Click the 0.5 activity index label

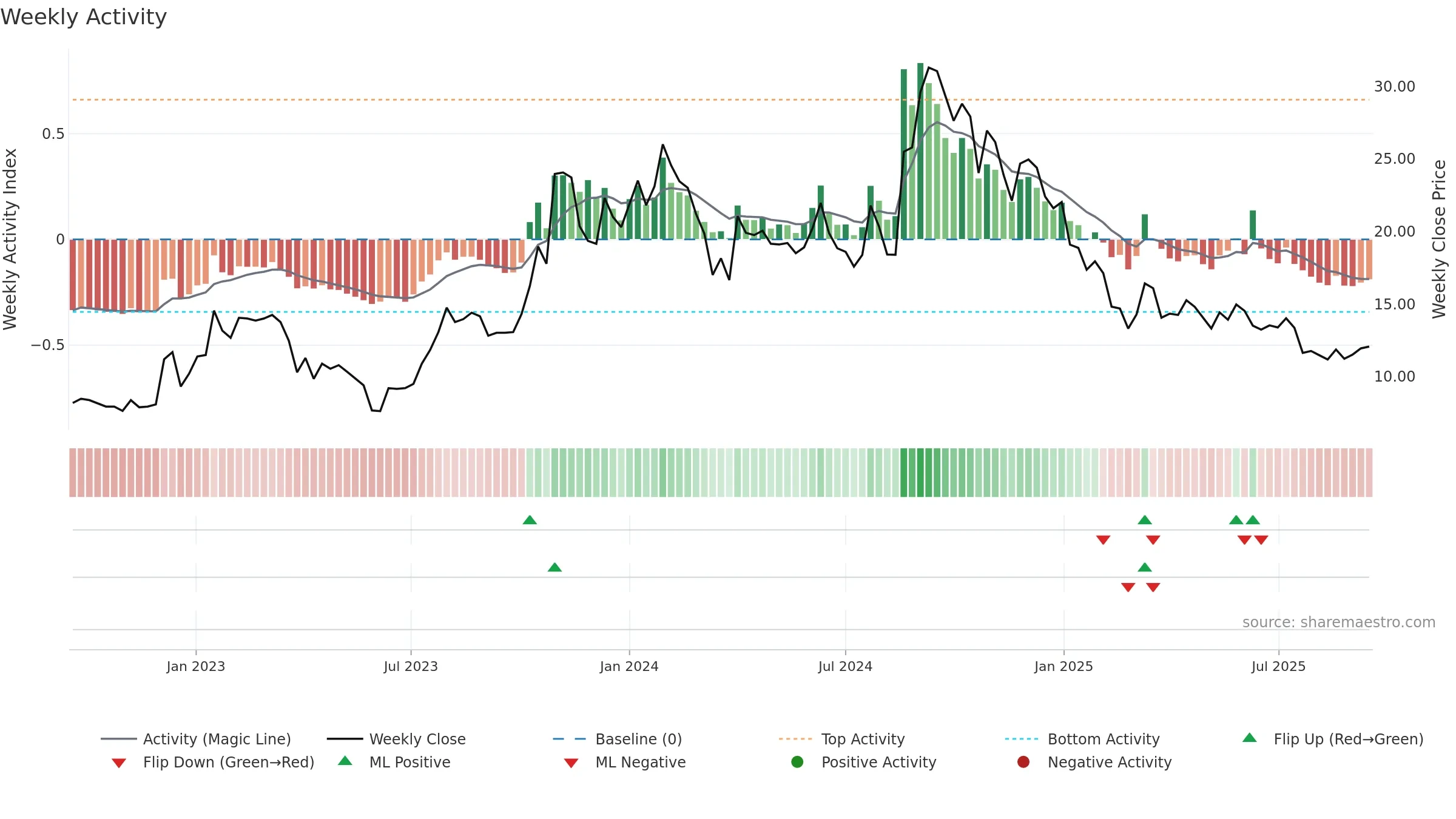[x=53, y=134]
